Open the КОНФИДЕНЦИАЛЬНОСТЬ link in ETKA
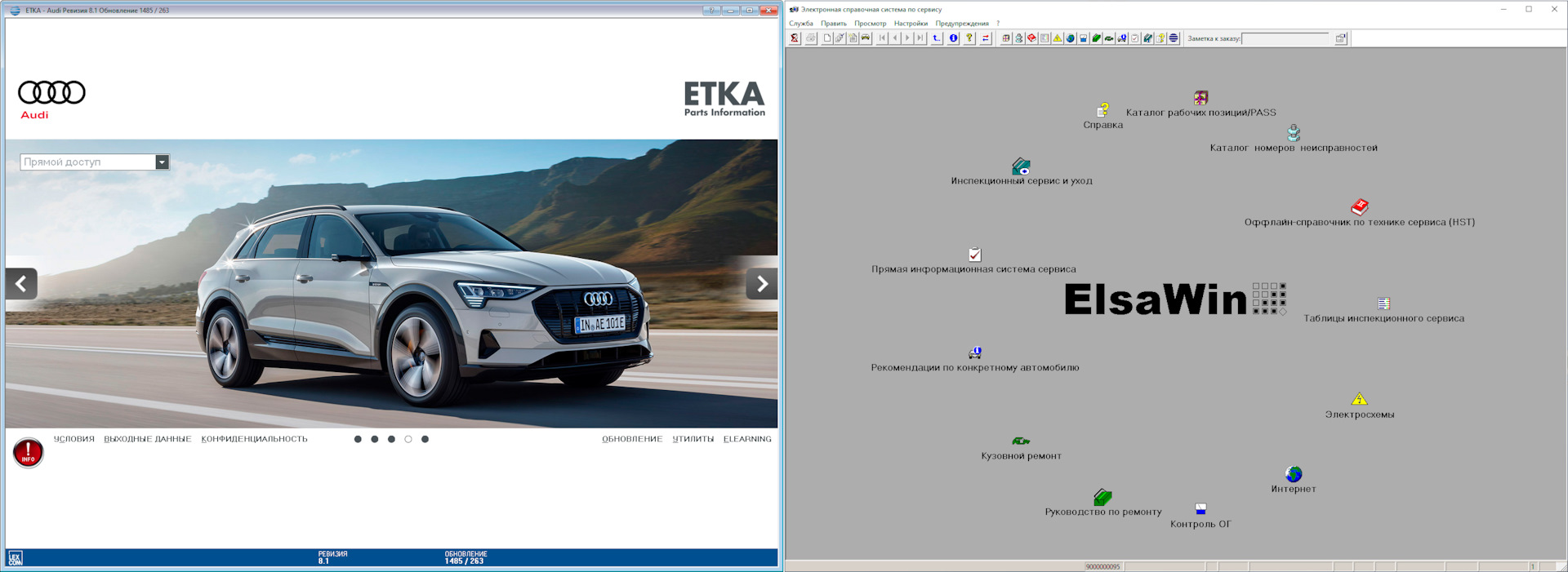The width and height of the screenshot is (1568, 572). [x=255, y=439]
